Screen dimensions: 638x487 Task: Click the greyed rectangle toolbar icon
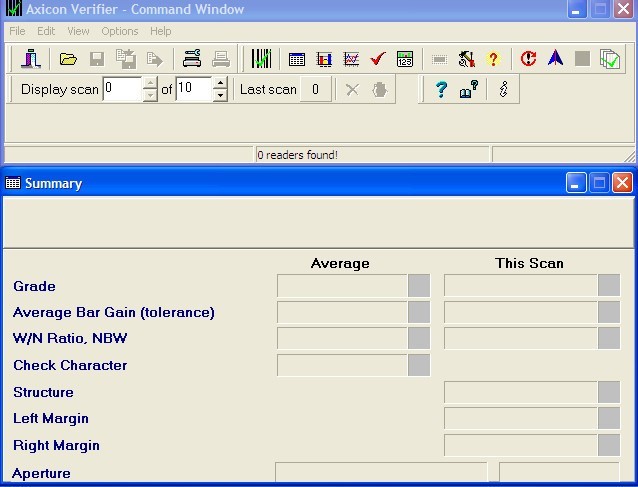tap(439, 60)
